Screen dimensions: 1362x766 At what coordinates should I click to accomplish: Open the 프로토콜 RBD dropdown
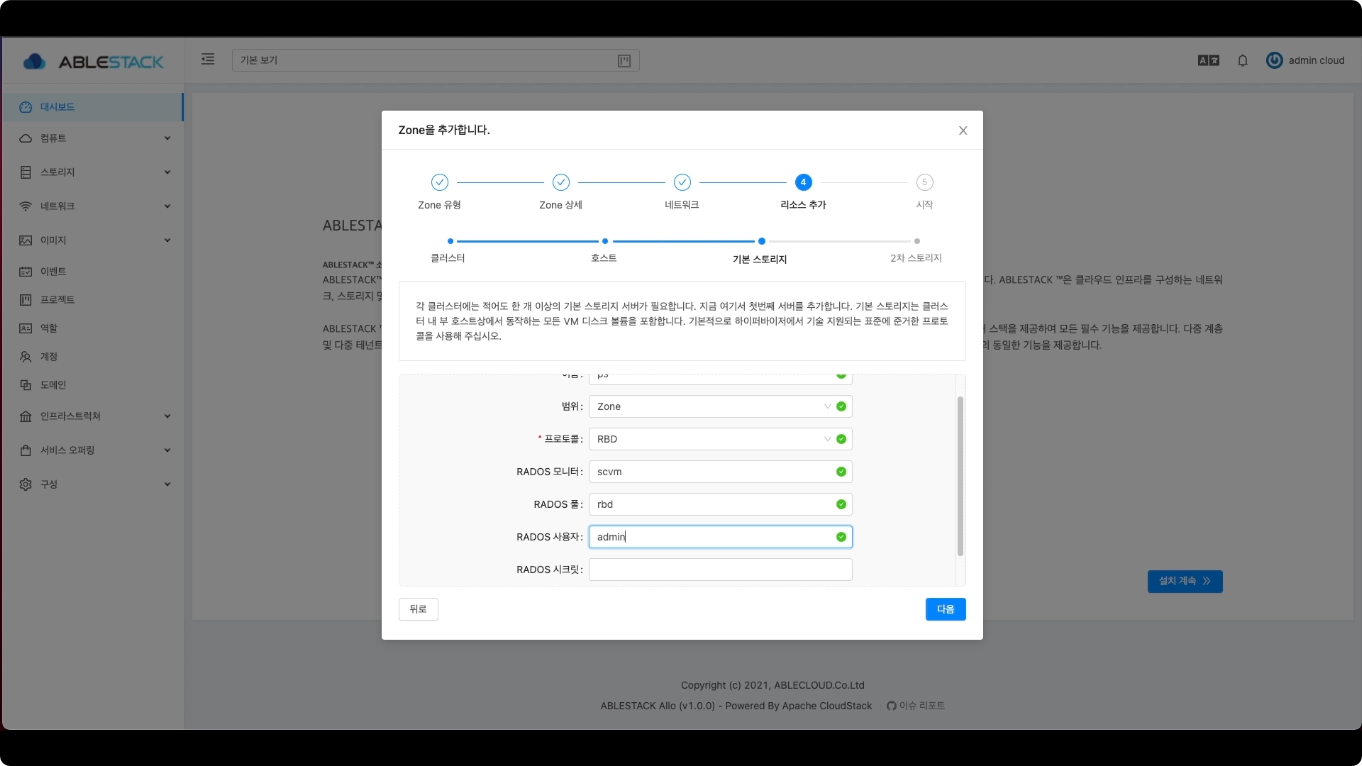click(x=720, y=439)
